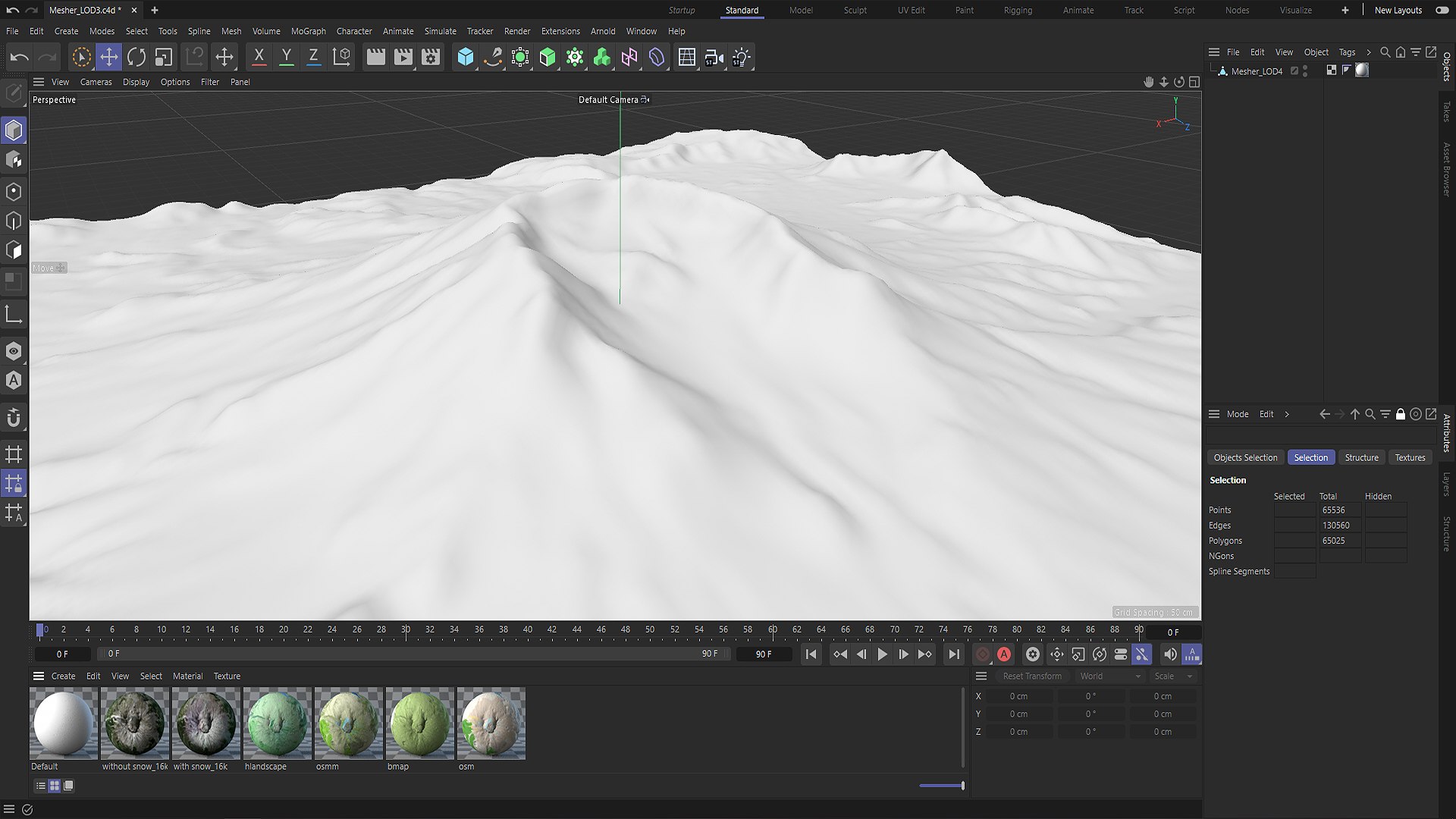
Task: Expand Attribute manager menu chevron
Action: [x=1287, y=414]
